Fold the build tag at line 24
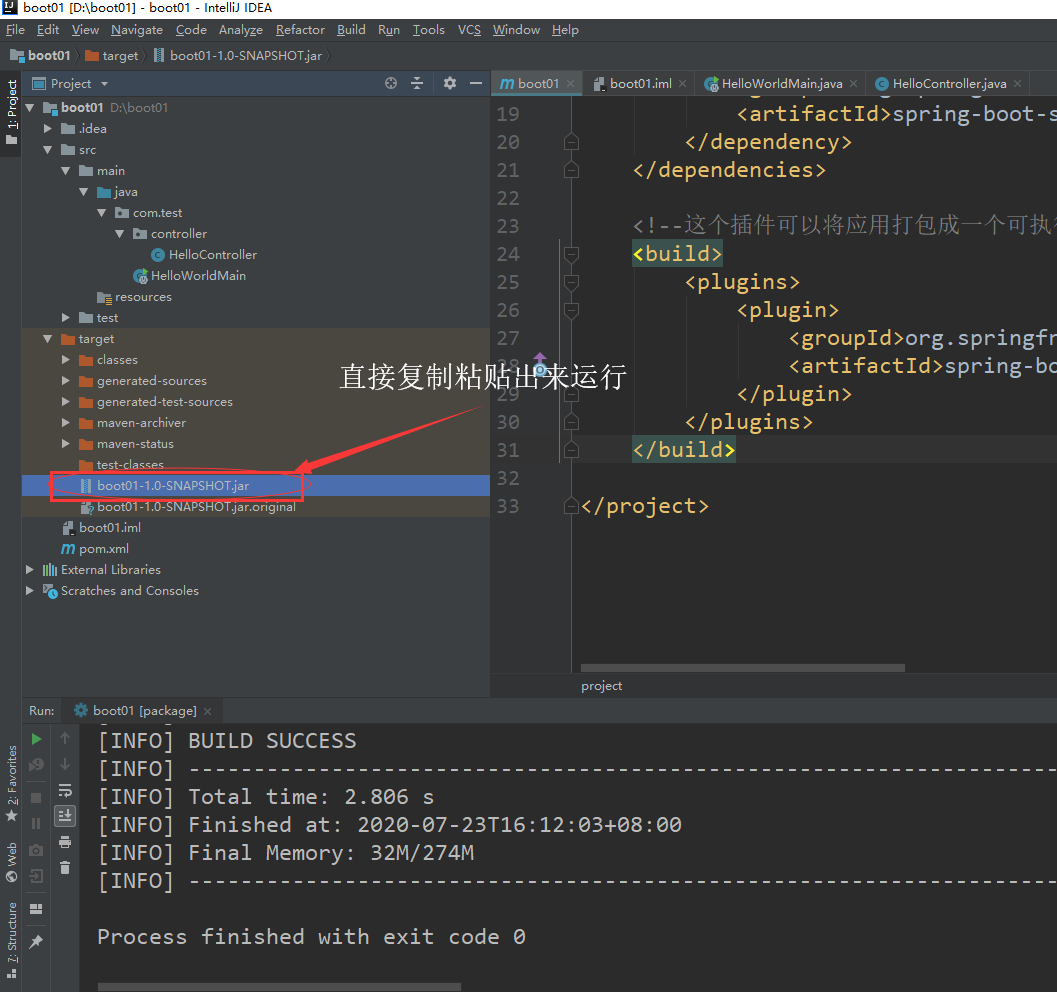 571,254
